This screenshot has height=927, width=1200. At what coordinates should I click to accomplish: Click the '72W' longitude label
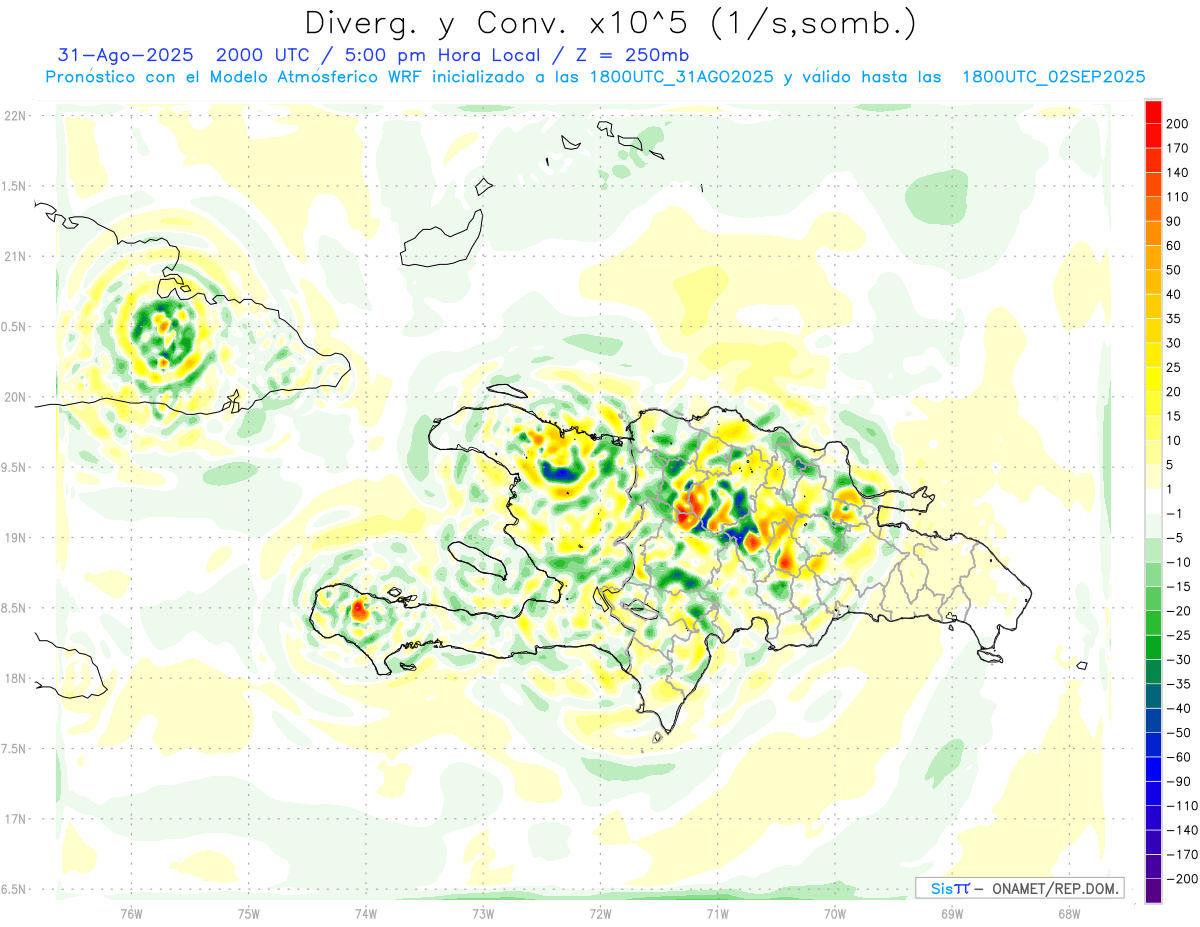[600, 913]
